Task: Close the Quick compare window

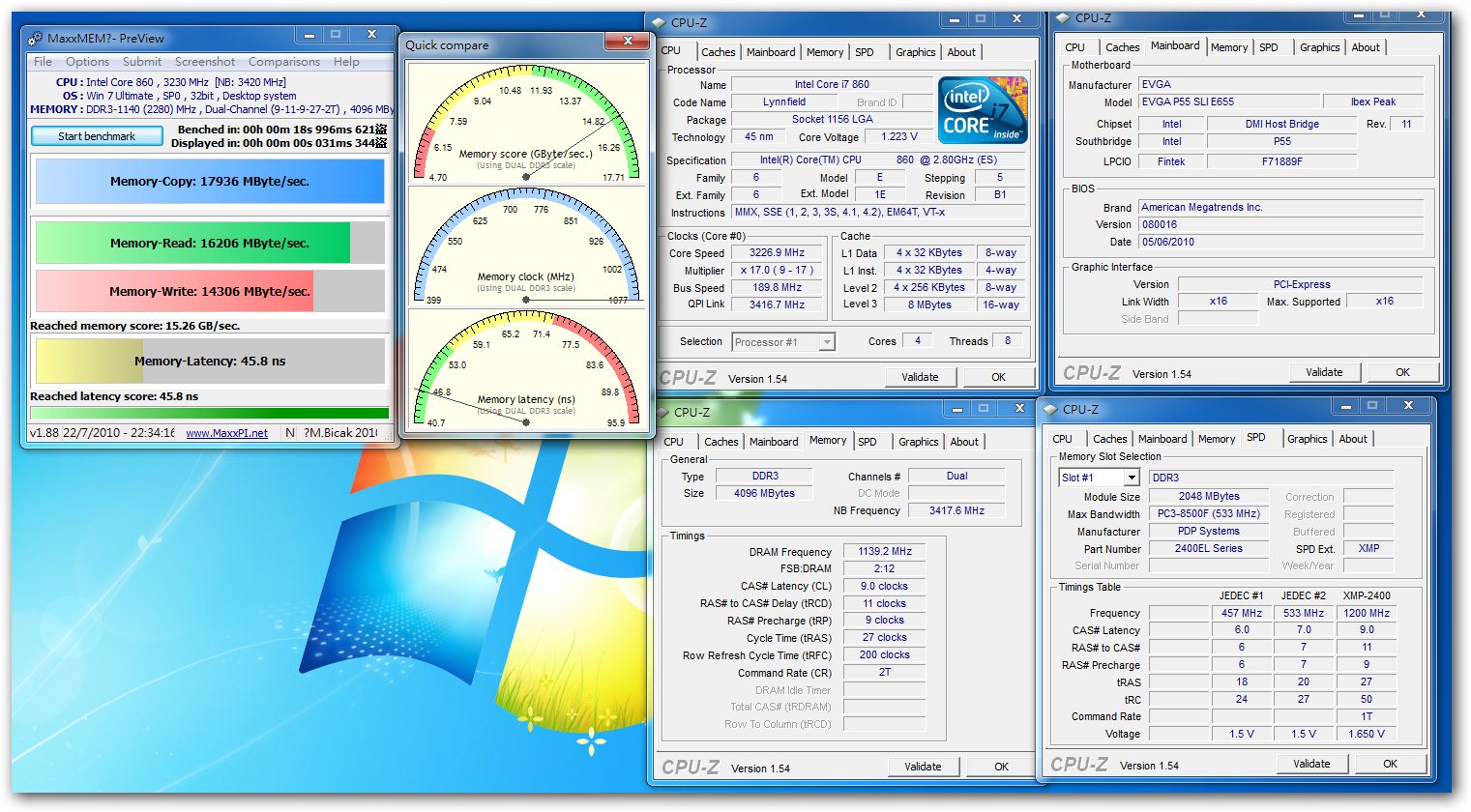Action: pos(628,42)
